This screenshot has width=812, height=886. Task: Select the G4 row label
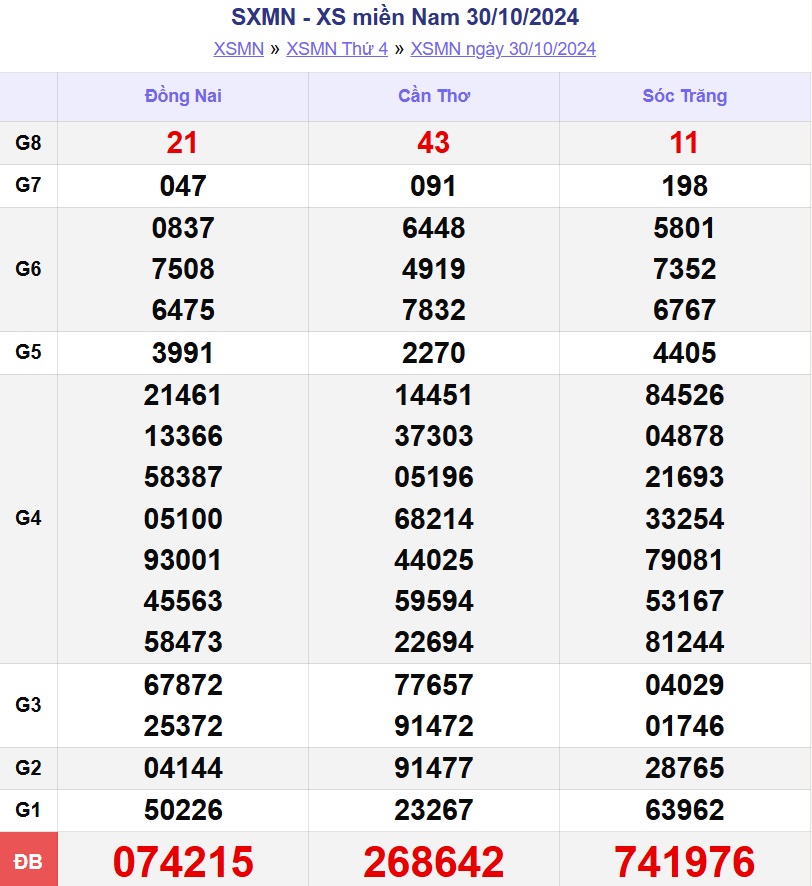pos(29,518)
